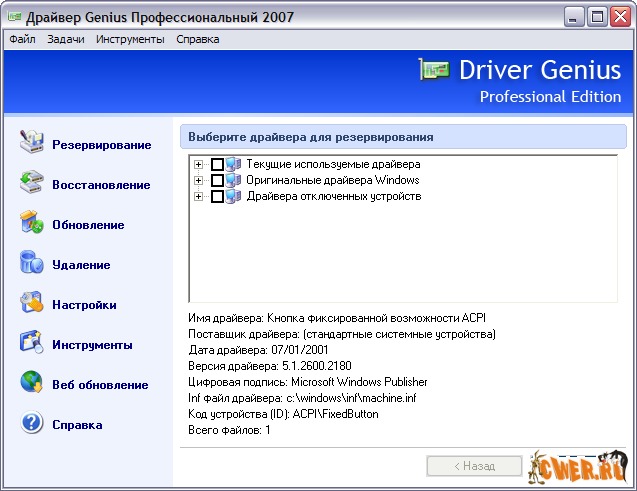Select the Обновление sidebar icon
The width and height of the screenshot is (637, 491).
(32, 223)
